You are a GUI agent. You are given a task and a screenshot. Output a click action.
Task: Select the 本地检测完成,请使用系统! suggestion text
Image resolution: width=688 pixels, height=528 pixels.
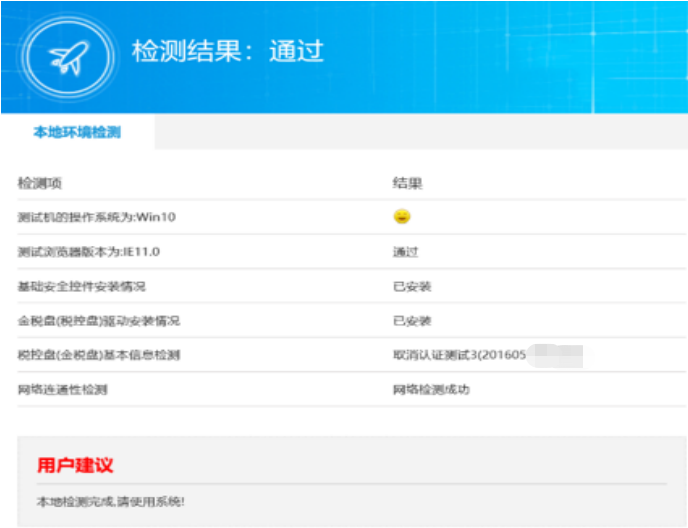click(x=111, y=500)
